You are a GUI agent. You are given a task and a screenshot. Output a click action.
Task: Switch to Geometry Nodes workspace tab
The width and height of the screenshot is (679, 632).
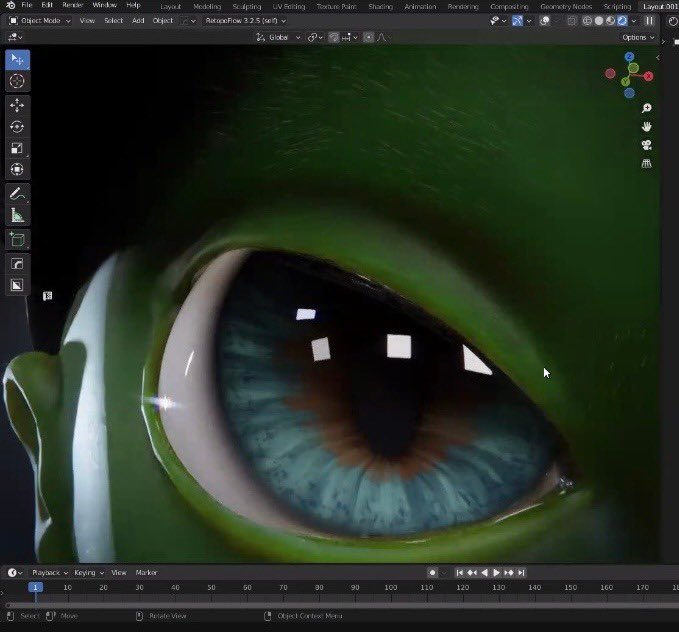pos(566,6)
